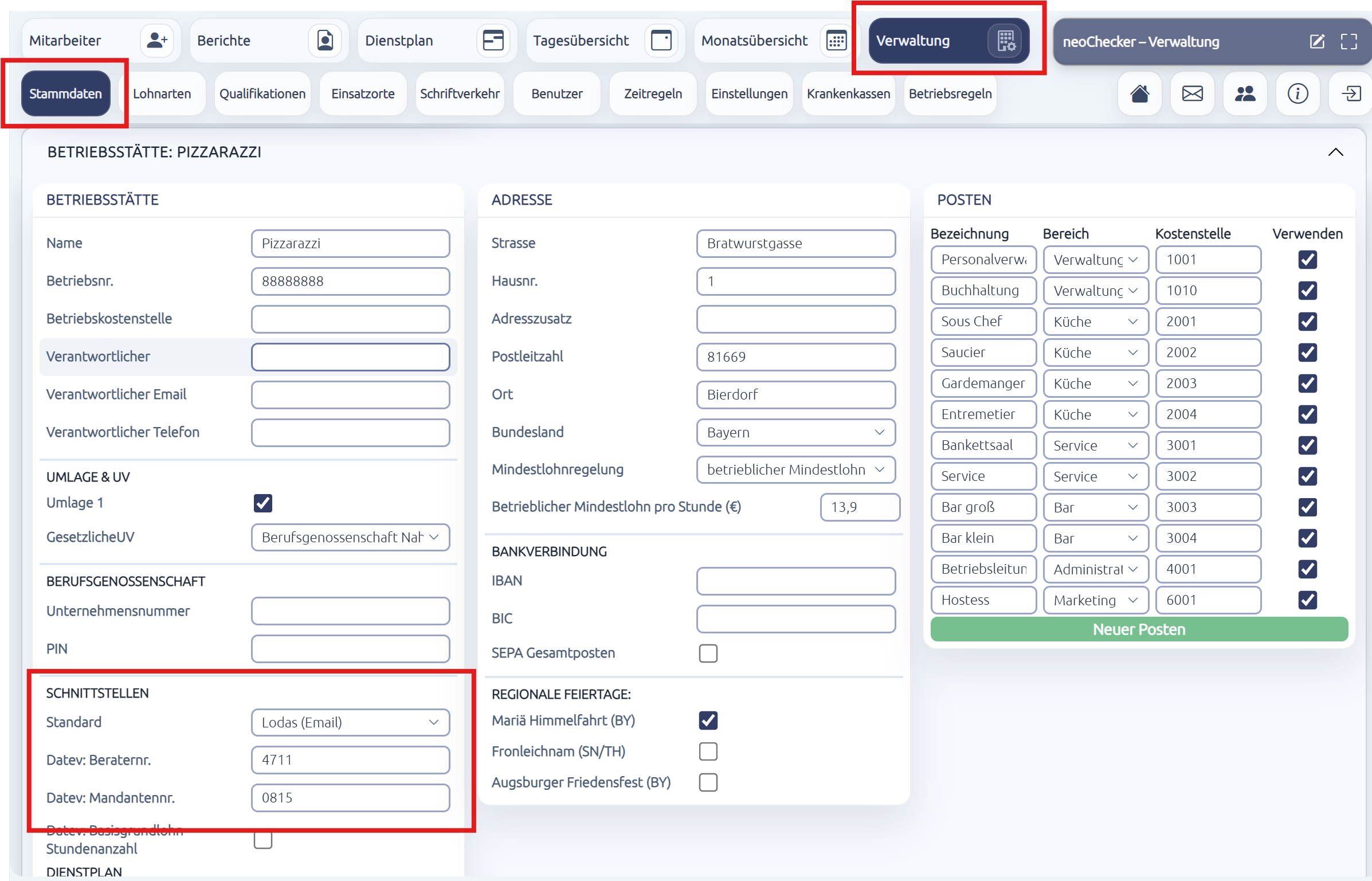Click the edit pencil icon in neoChecker header
The image size is (1372, 881).
1317,41
